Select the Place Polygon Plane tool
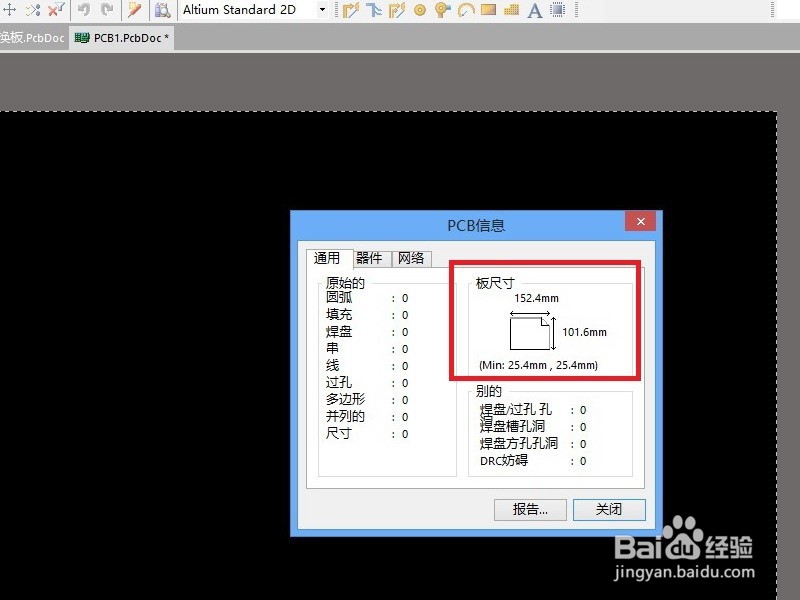Viewport: 800px width, 600px height. click(x=511, y=10)
